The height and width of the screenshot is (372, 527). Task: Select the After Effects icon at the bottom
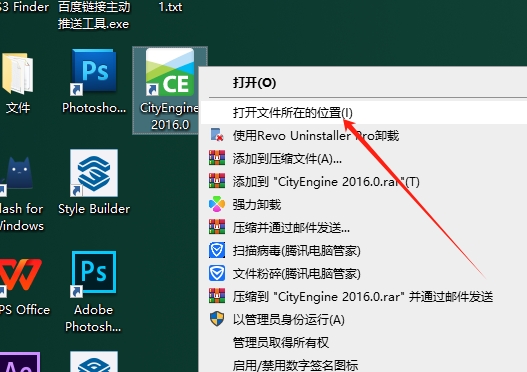click(20, 362)
